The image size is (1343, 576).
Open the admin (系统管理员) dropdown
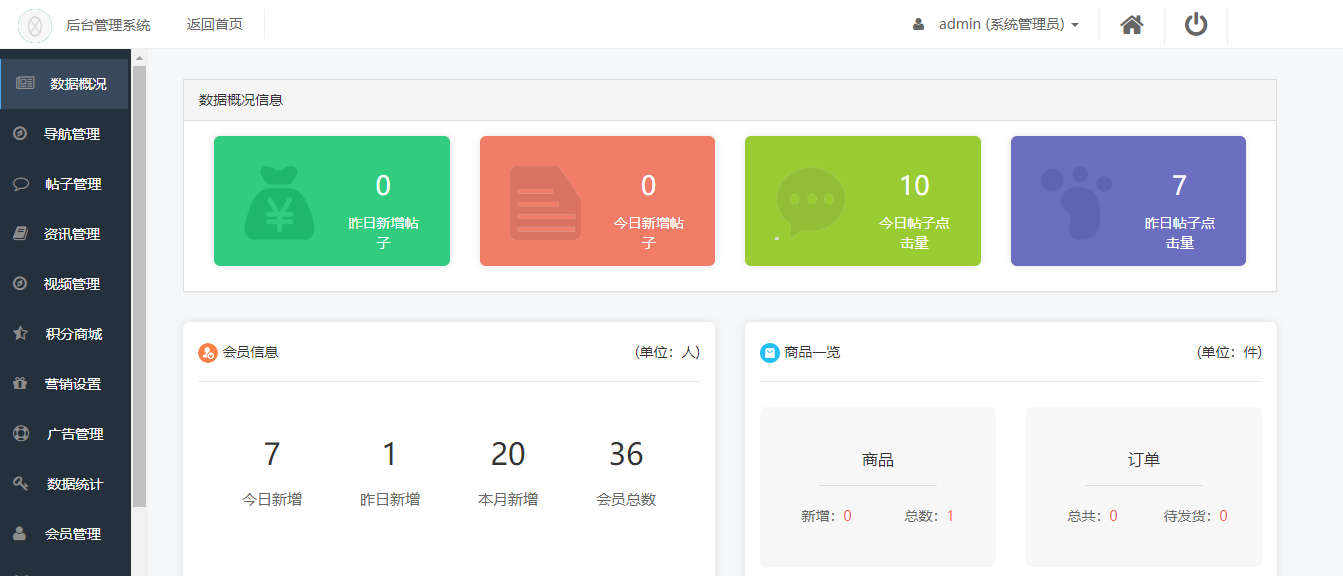(x=1008, y=24)
